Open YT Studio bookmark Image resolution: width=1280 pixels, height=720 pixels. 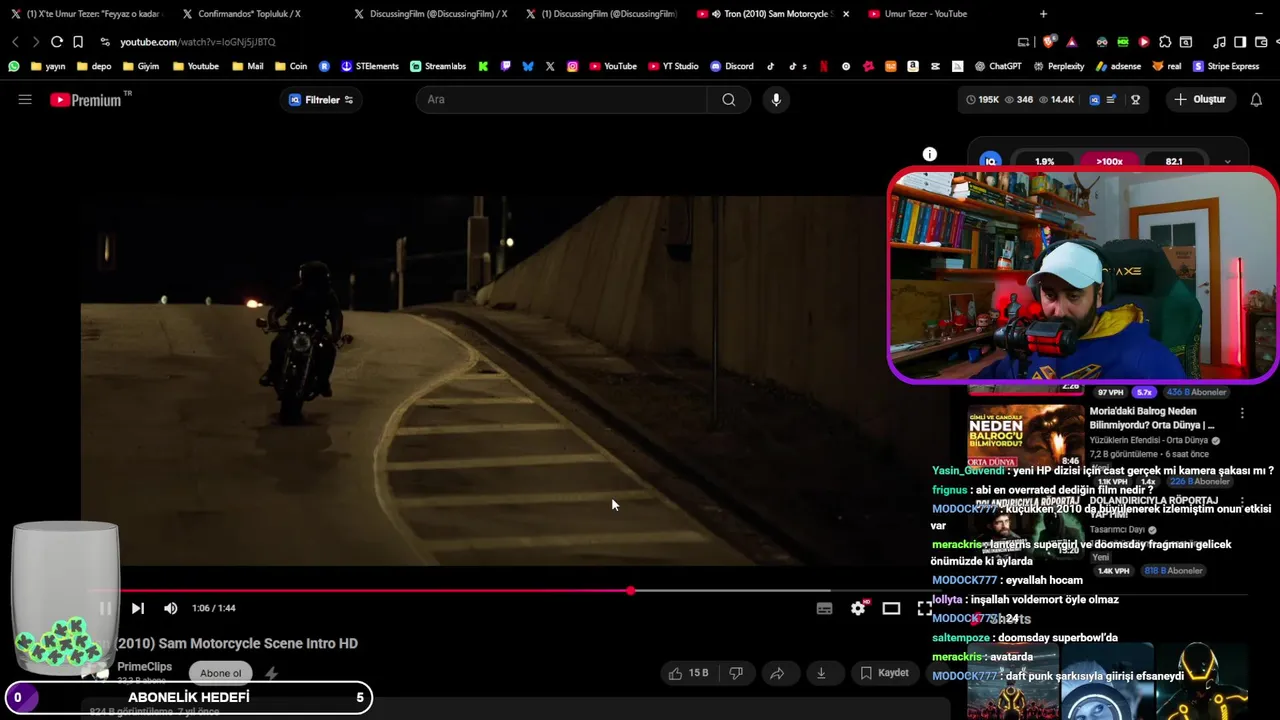pyautogui.click(x=673, y=66)
